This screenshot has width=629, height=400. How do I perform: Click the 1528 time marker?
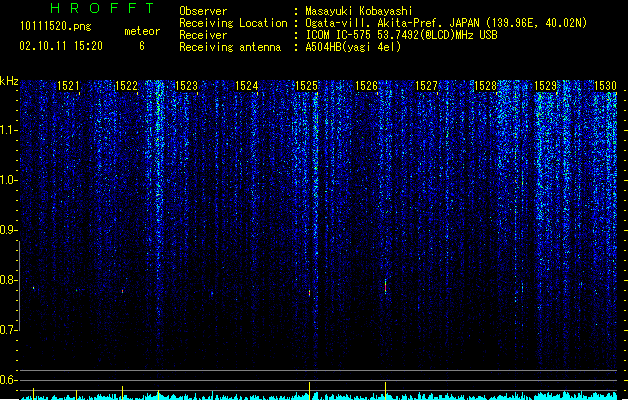tap(485, 86)
